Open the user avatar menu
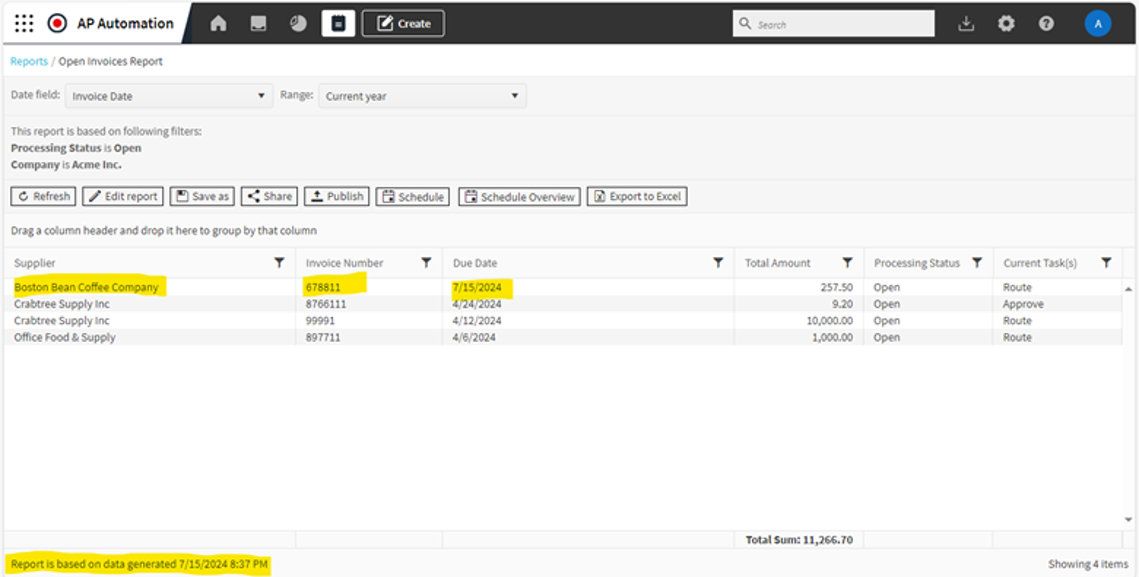 pos(1098,24)
